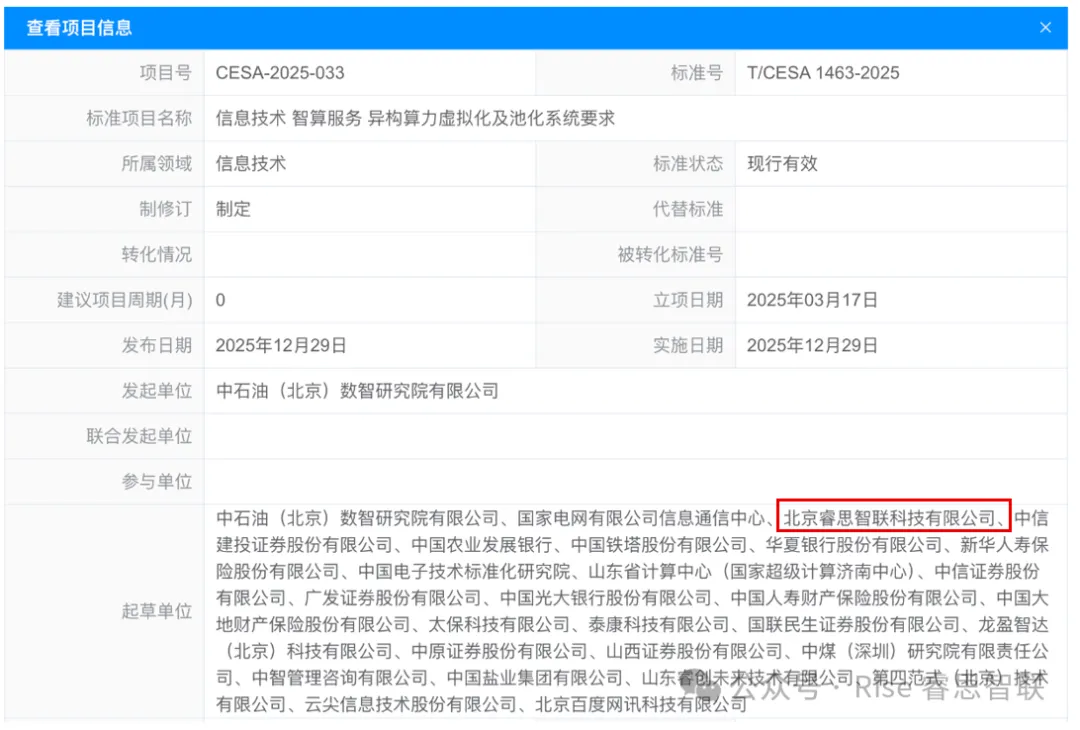
Task: Select the status value 现行有效
Action: [782, 164]
